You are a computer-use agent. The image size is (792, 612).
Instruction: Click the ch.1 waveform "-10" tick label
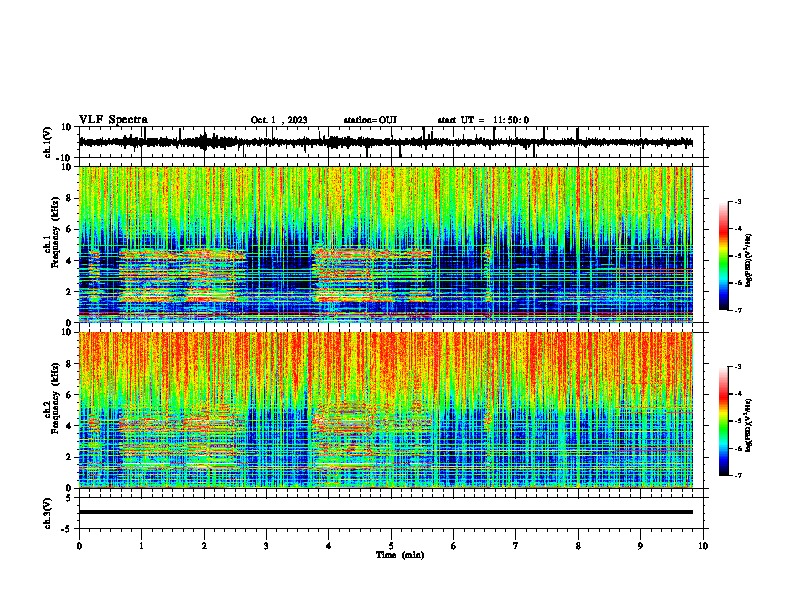[65, 158]
